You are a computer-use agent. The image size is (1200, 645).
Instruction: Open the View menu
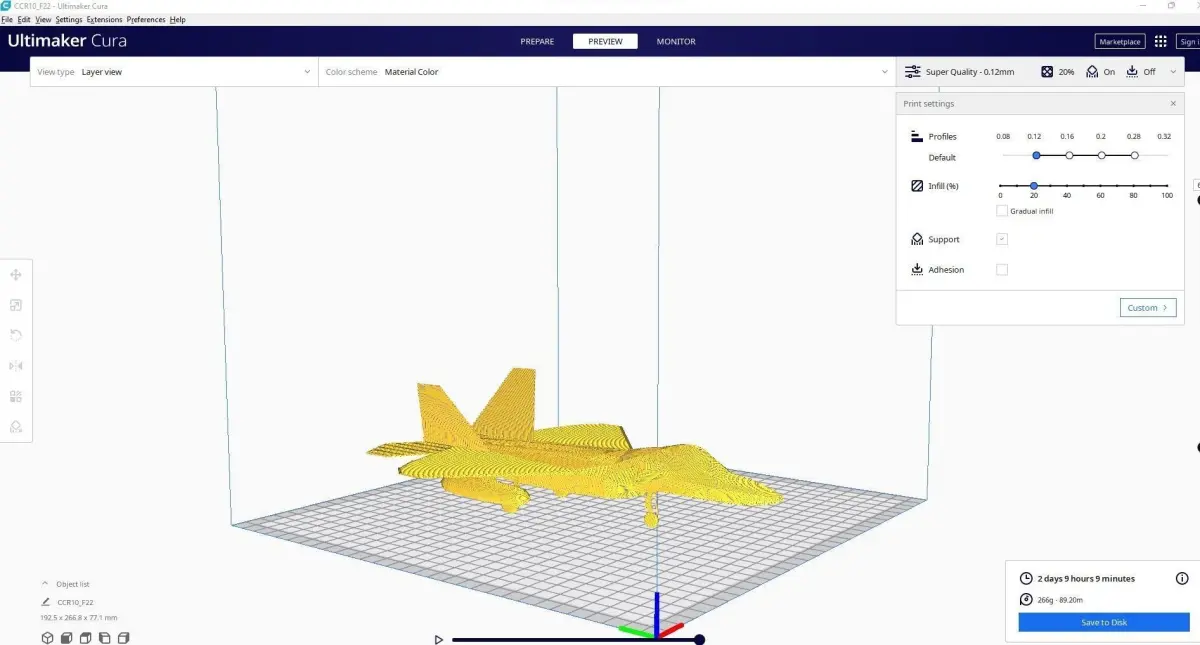coord(43,20)
